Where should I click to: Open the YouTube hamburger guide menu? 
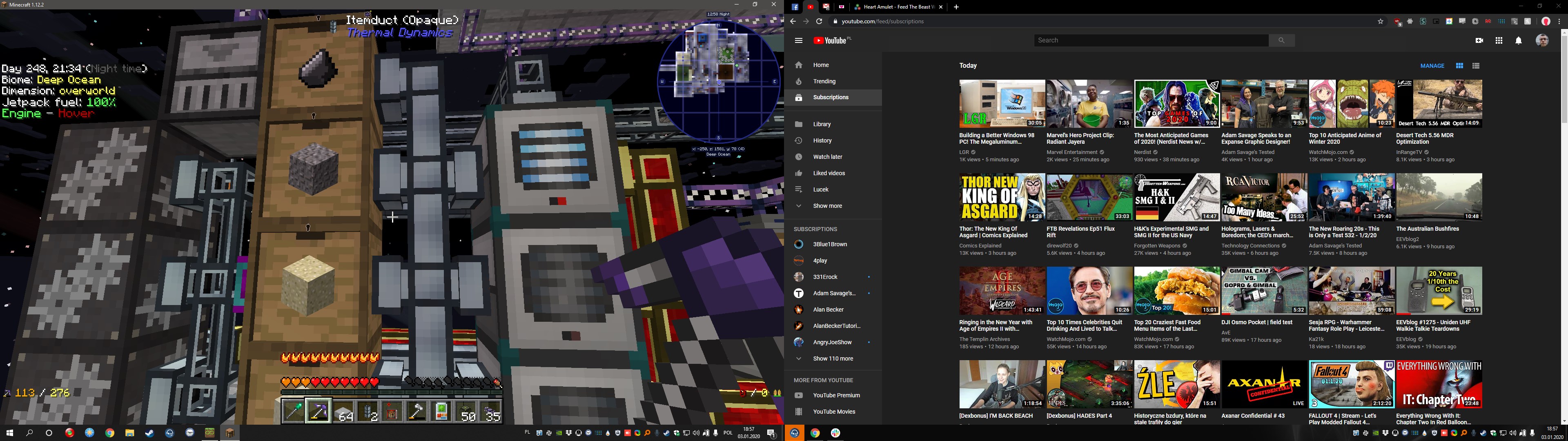tap(799, 41)
